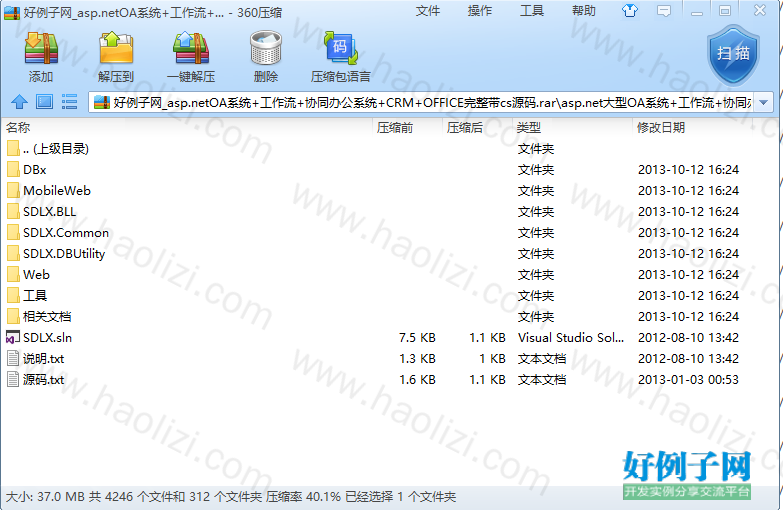Click the 文本文档 type of 说明.txt

(x=542, y=358)
